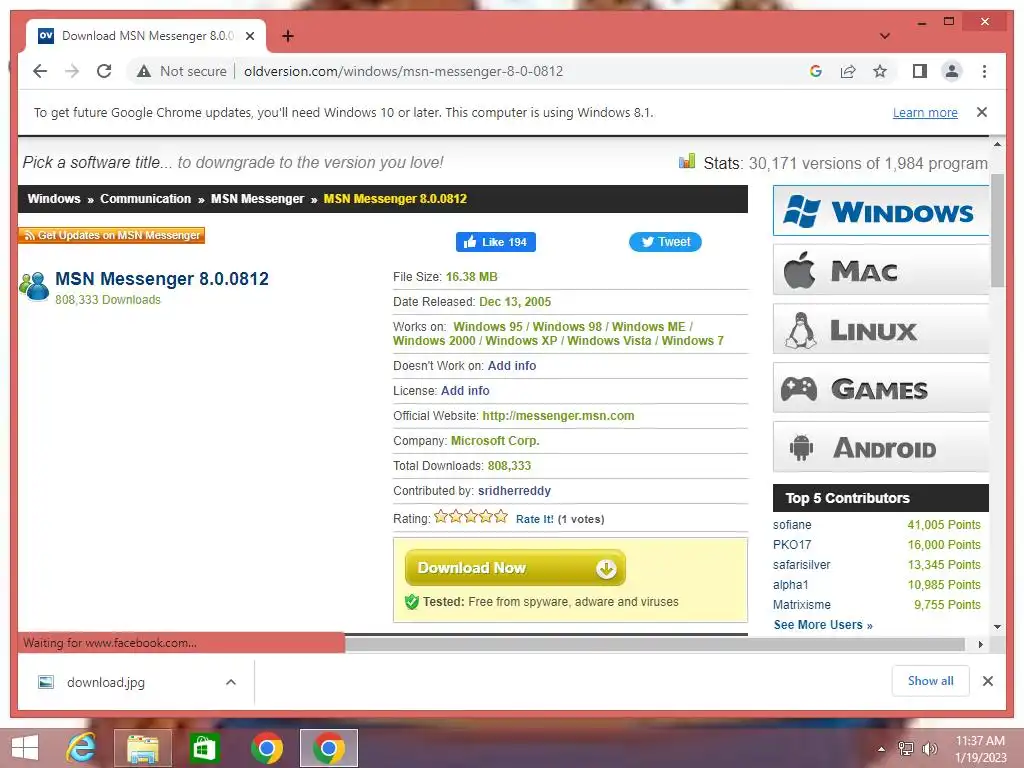Open contributor safarisilver's profile

tap(802, 565)
